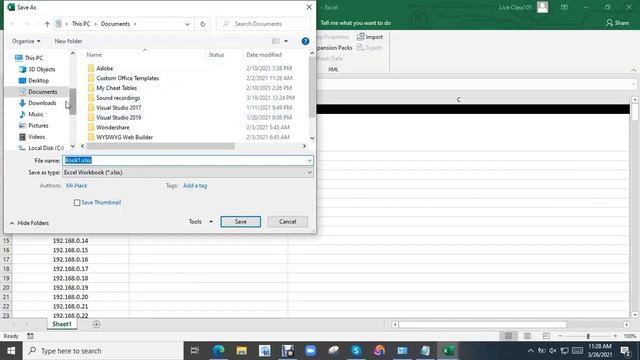Select the Visual Studio 2019 folder

point(118,118)
